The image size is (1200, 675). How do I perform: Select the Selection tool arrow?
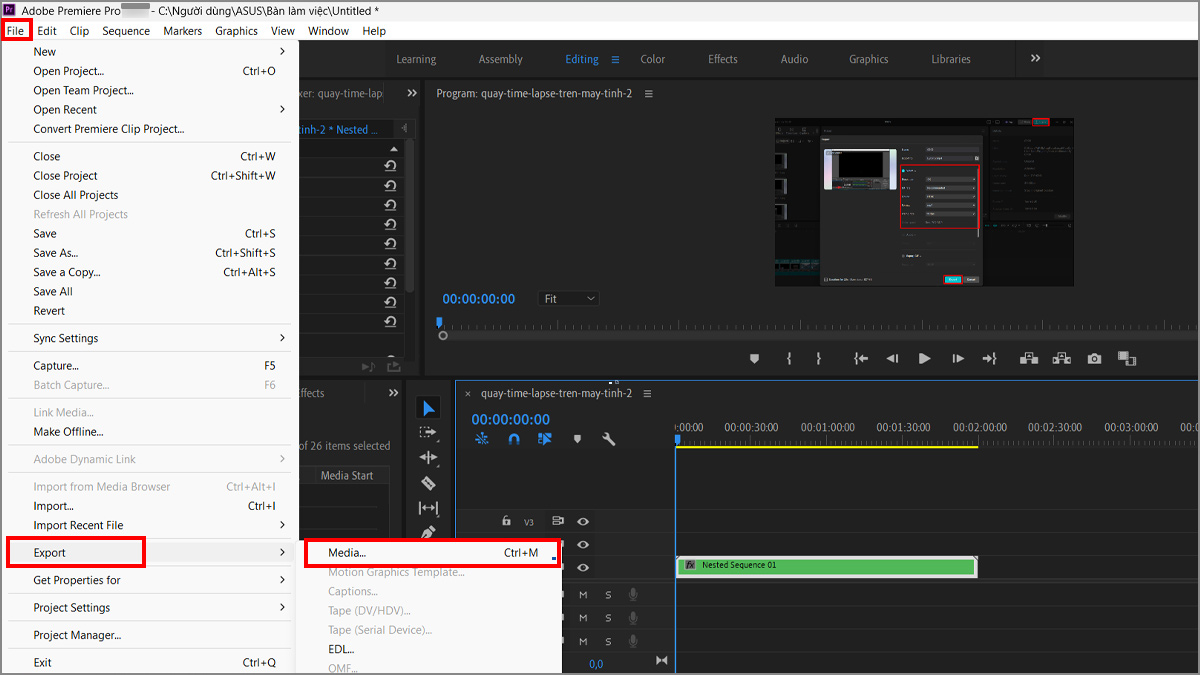tap(428, 407)
